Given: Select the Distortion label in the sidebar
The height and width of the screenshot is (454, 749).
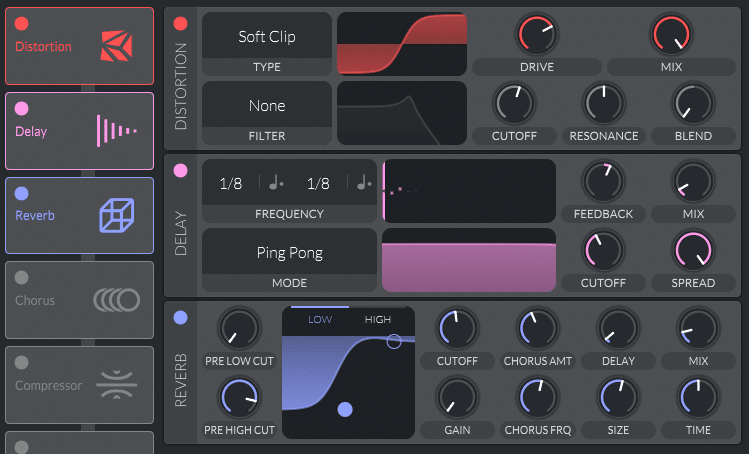Looking at the screenshot, I should pos(43,46).
